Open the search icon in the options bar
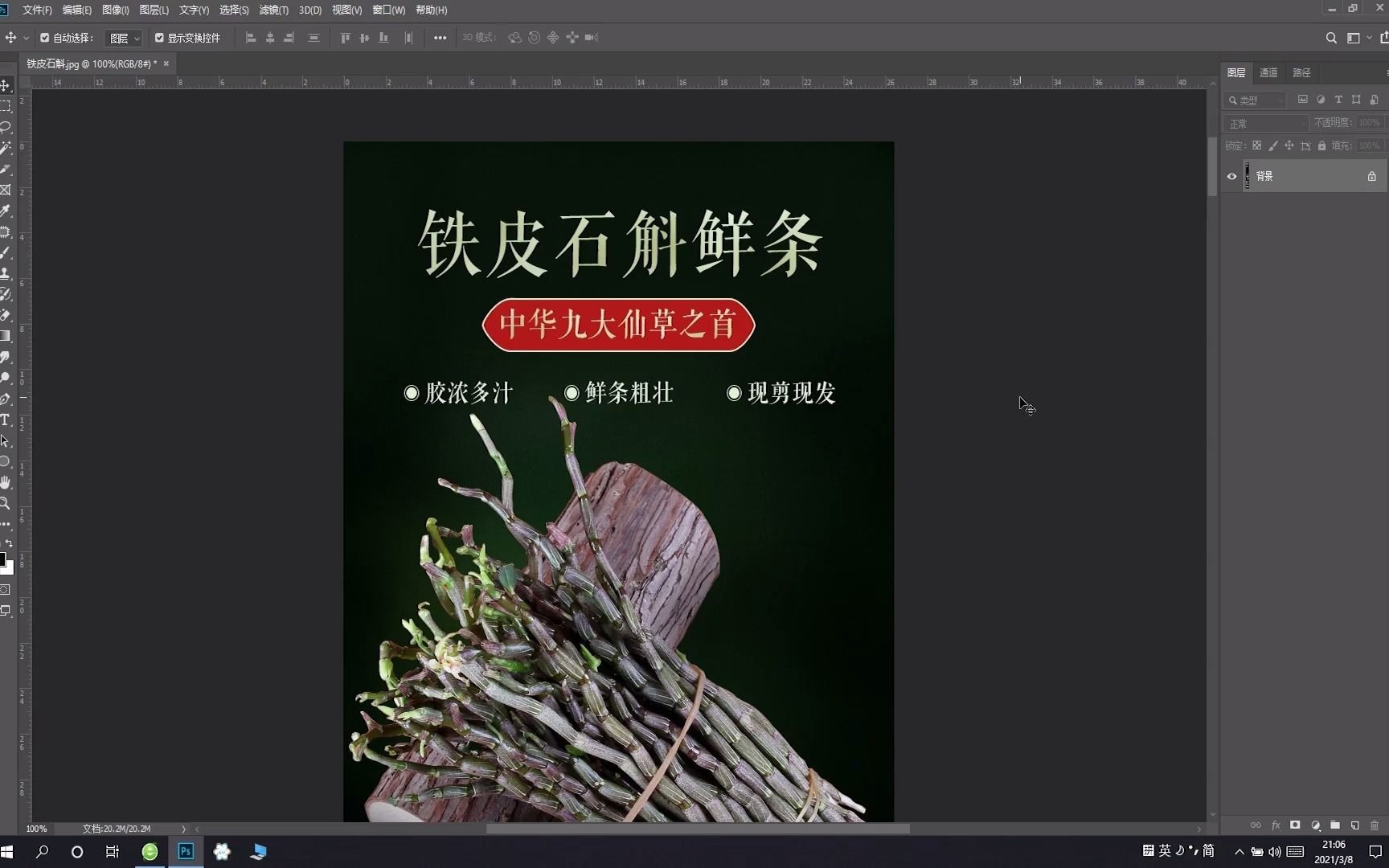Viewport: 1389px width, 868px height. pos(1332,38)
